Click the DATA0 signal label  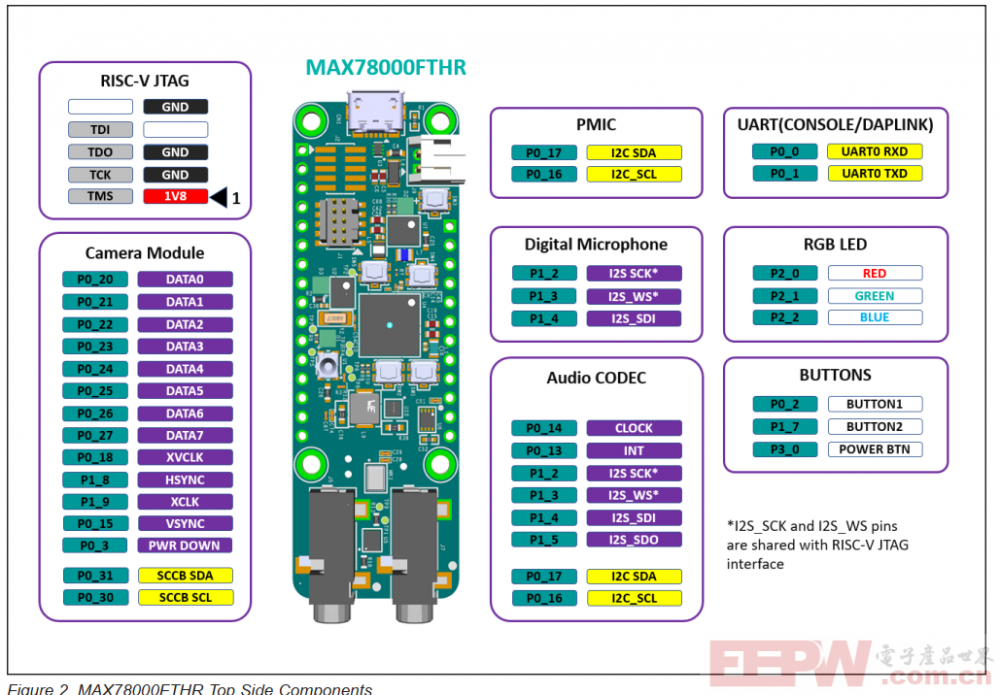tap(185, 279)
